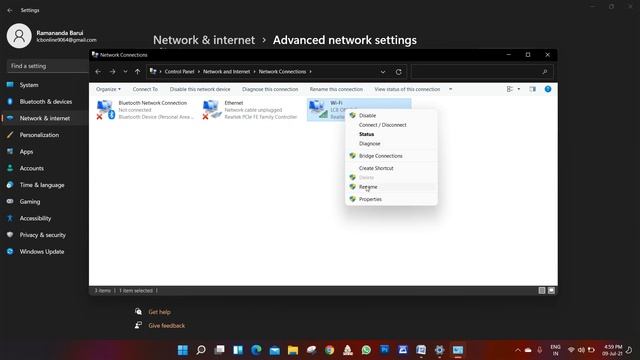Click Create Shortcut in context menu
The height and width of the screenshot is (360, 640).
(376, 168)
